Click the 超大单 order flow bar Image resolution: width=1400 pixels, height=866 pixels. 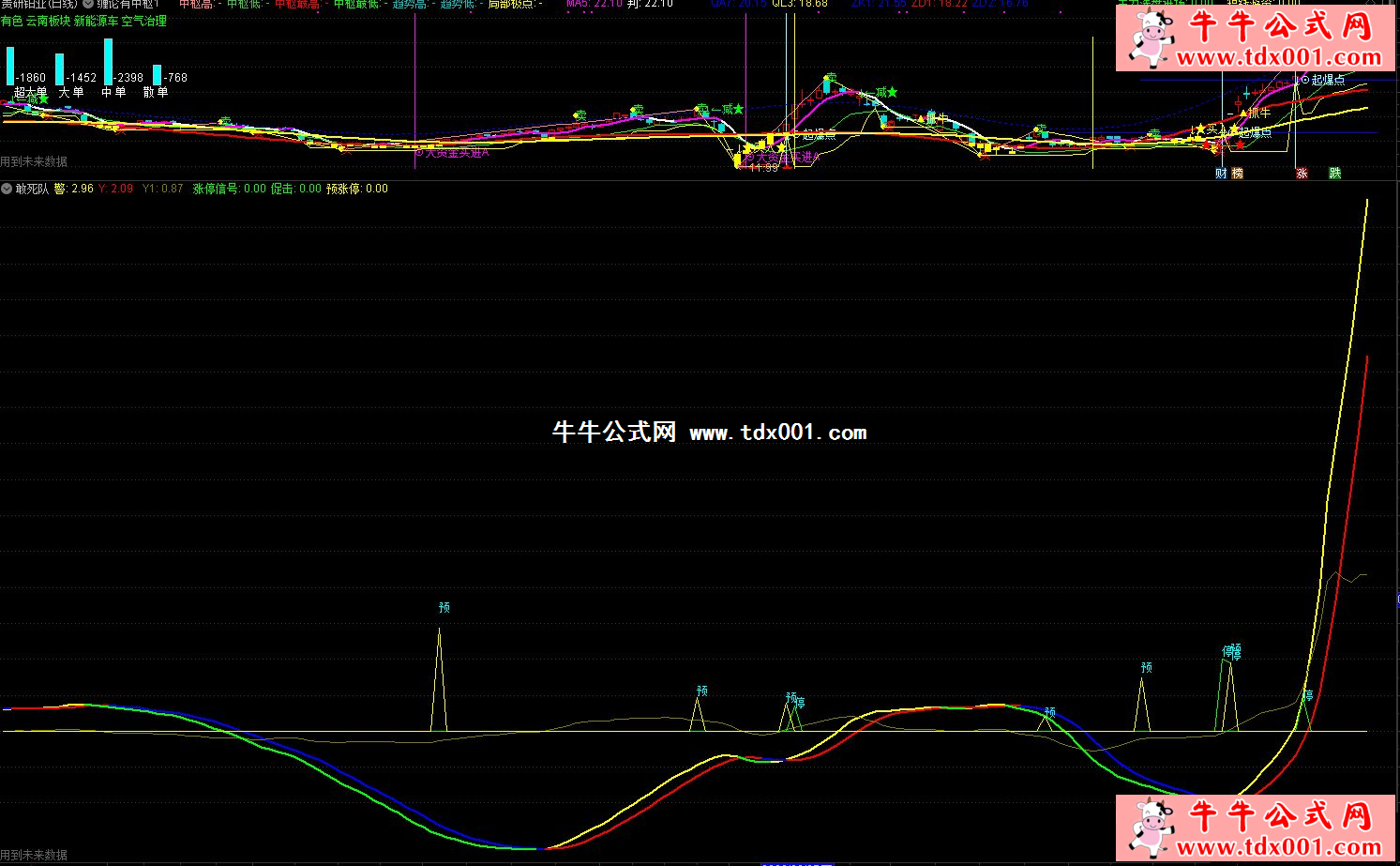click(x=10, y=66)
